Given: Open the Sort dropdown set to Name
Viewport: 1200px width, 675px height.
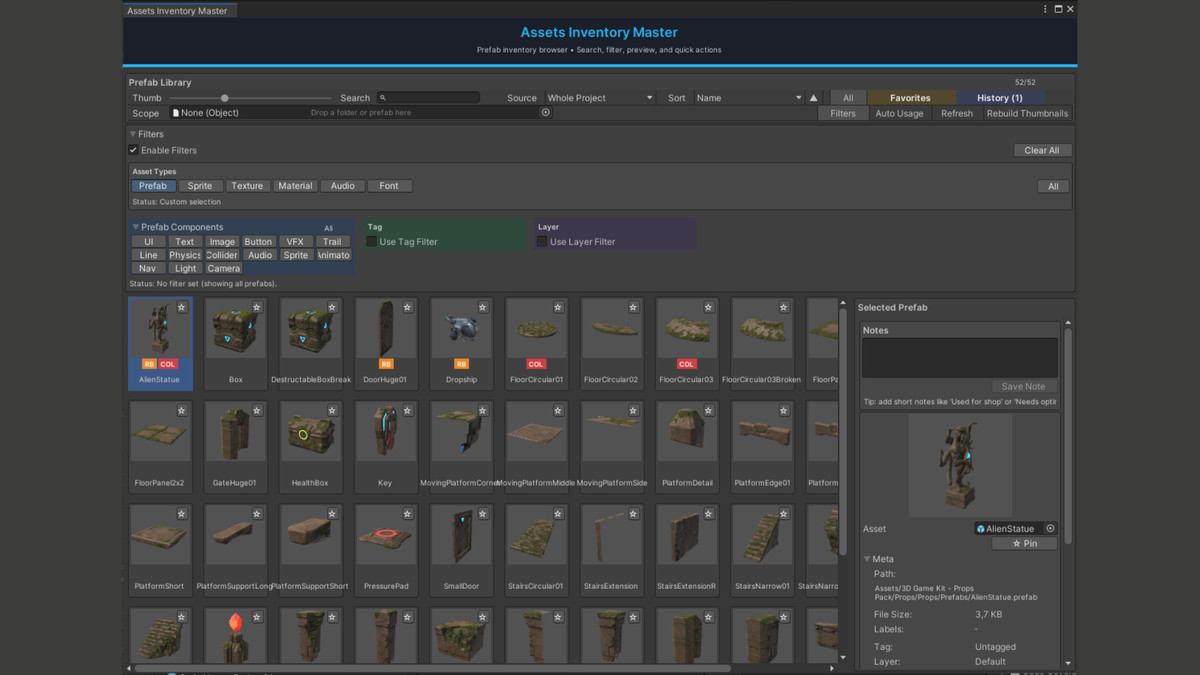Looking at the screenshot, I should pyautogui.click(x=749, y=98).
